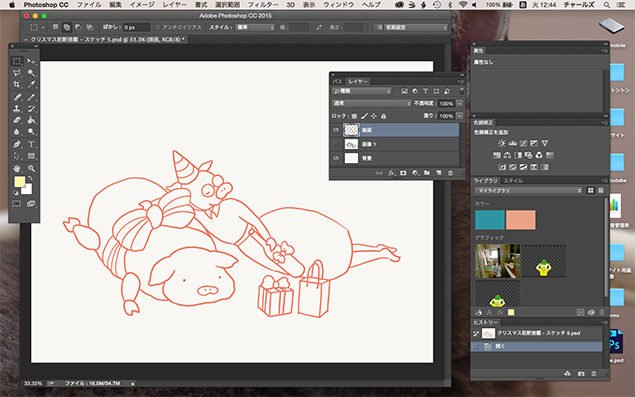This screenshot has height=397, width=635.
Task: Select the Brush tool
Action: pos(32,97)
